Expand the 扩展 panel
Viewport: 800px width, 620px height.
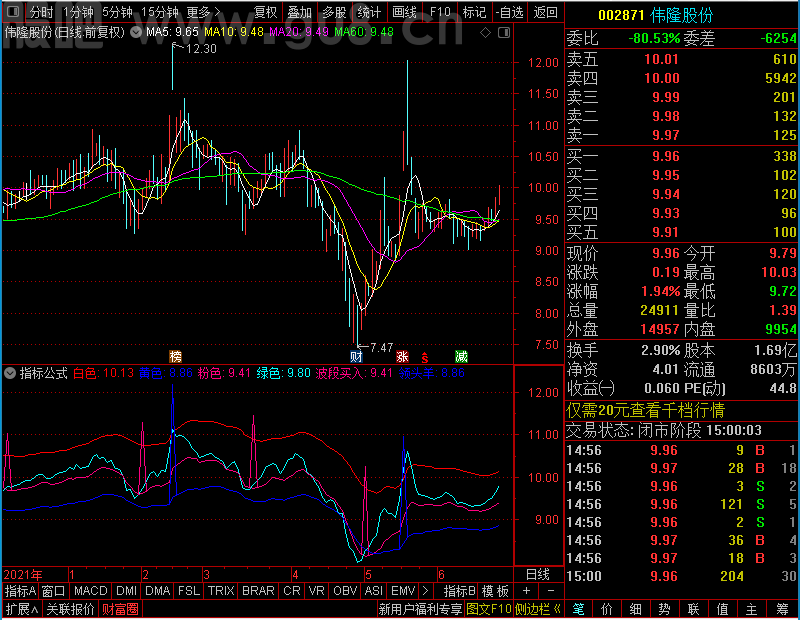pos(21,609)
